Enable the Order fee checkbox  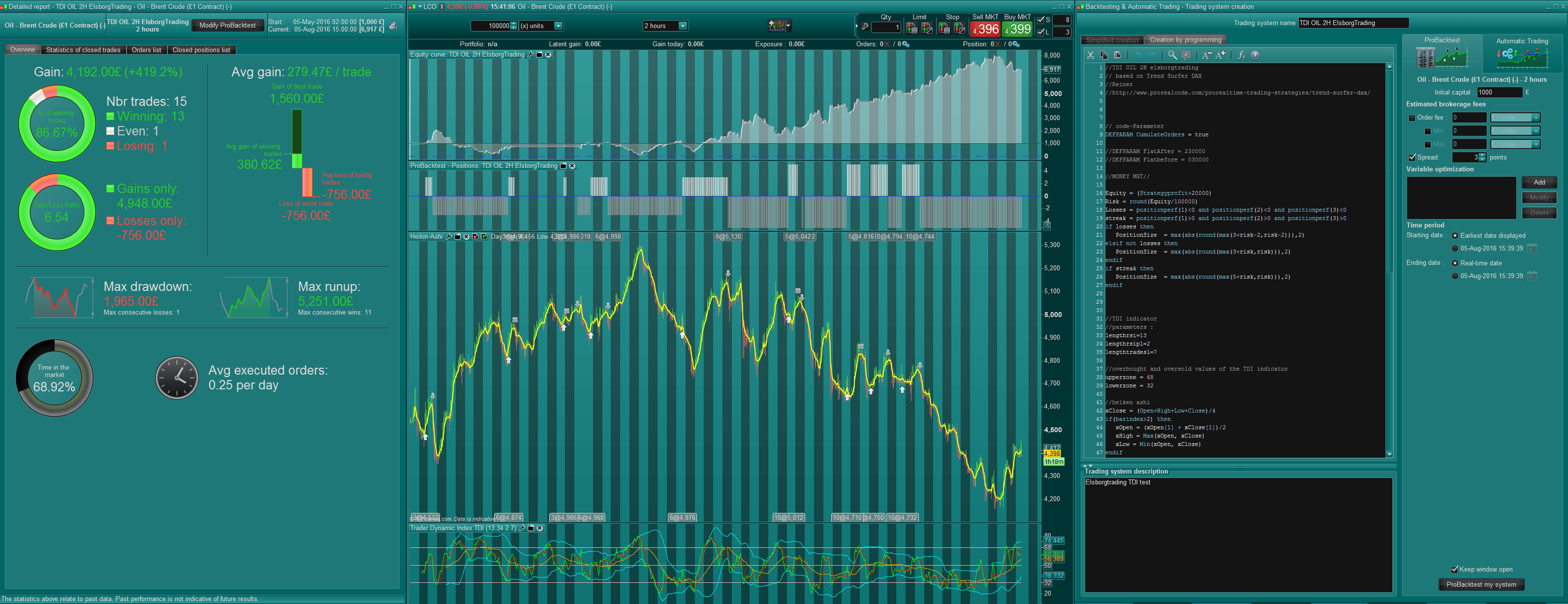pyautogui.click(x=1411, y=118)
